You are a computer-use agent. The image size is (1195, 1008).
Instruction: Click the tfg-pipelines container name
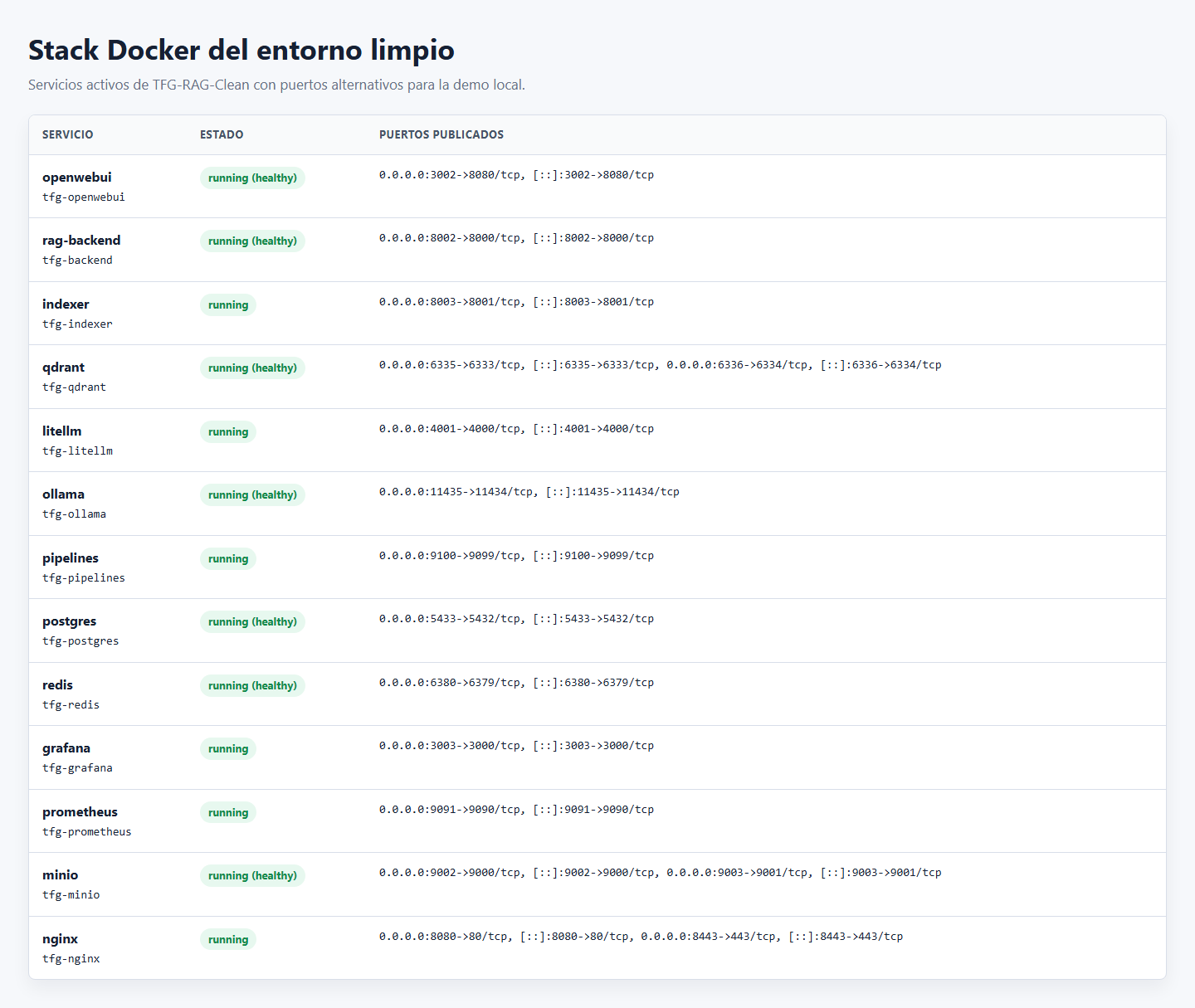point(84,578)
